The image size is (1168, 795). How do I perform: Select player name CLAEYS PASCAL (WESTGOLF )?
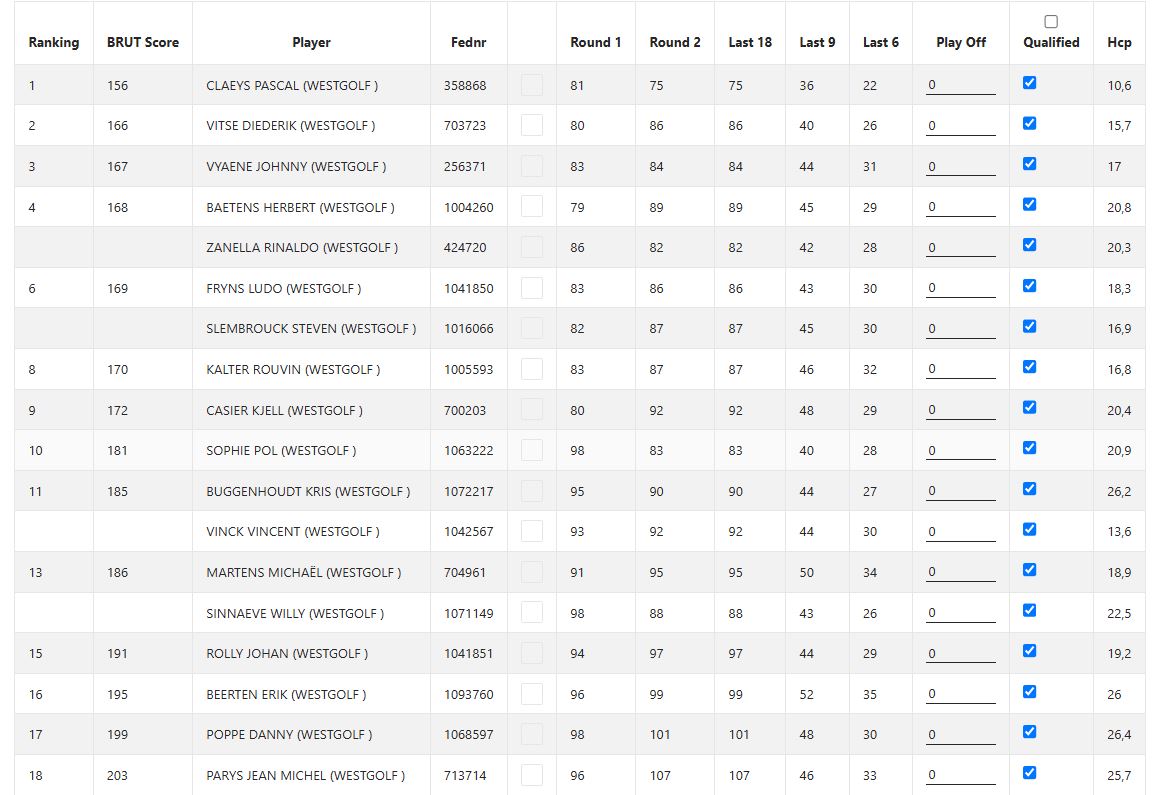coord(292,86)
